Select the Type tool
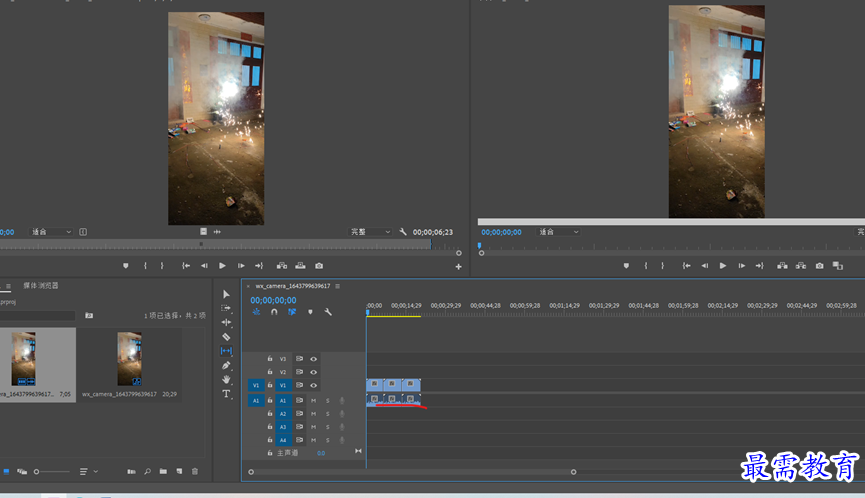The image size is (865, 498). 226,394
